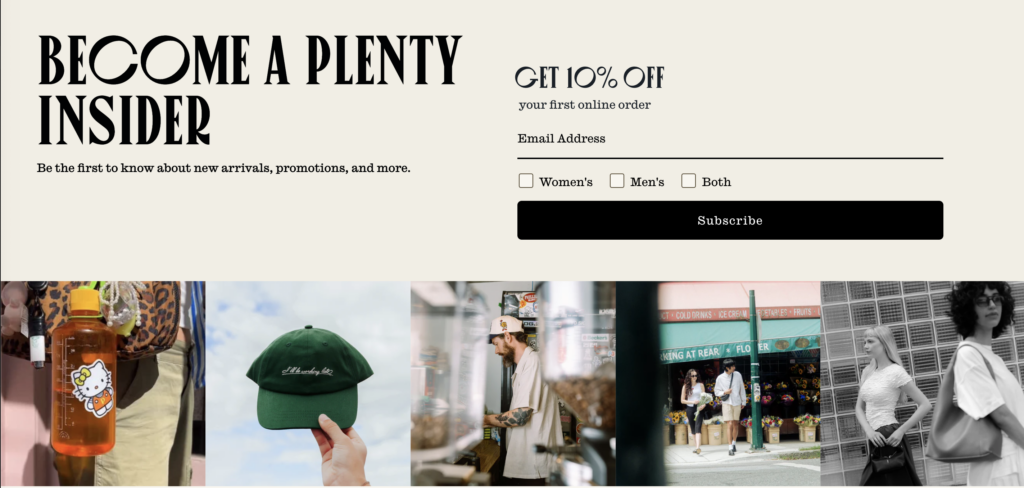Click the black Subscribe button
1024x488 pixels.
[729, 220]
